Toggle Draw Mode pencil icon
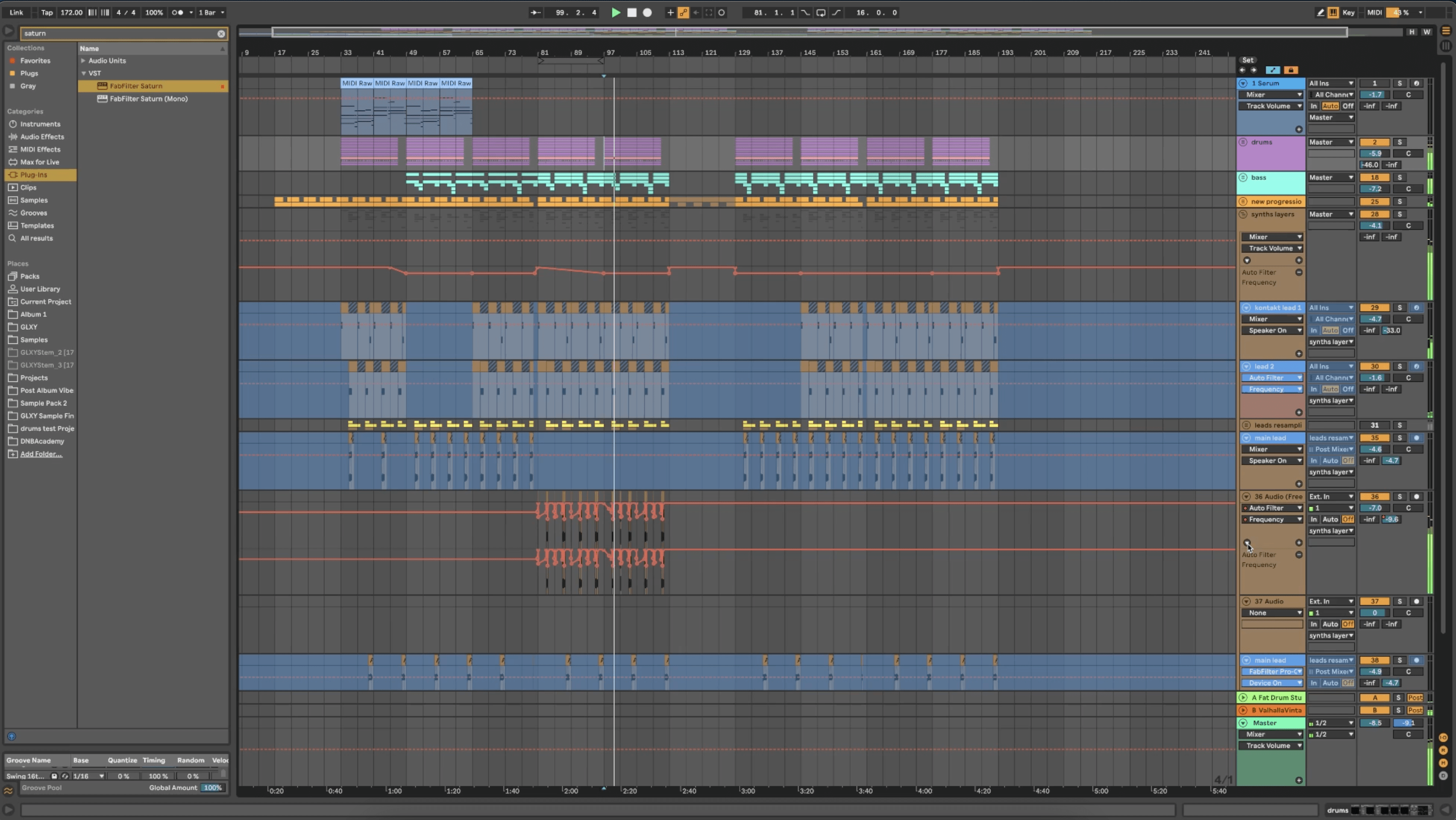The image size is (1456, 820). pyautogui.click(x=1320, y=12)
